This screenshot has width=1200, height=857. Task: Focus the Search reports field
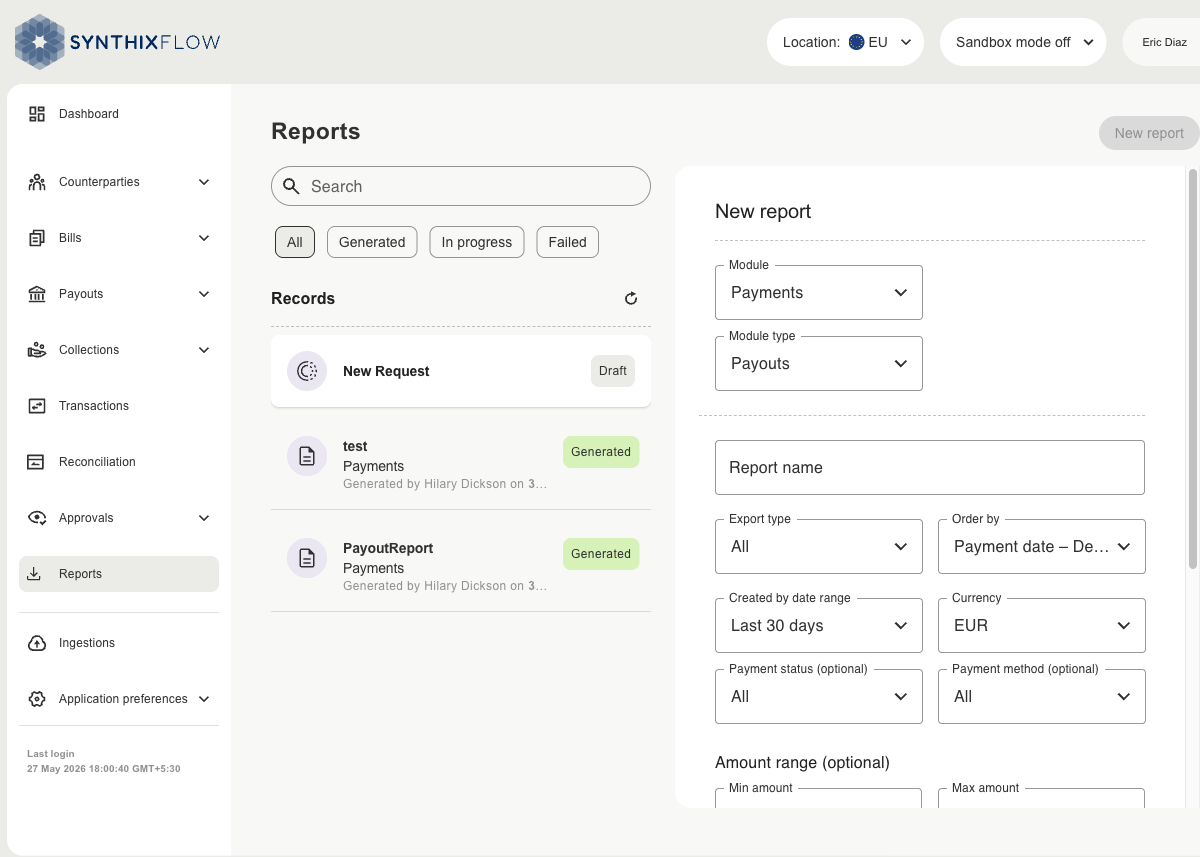click(461, 186)
